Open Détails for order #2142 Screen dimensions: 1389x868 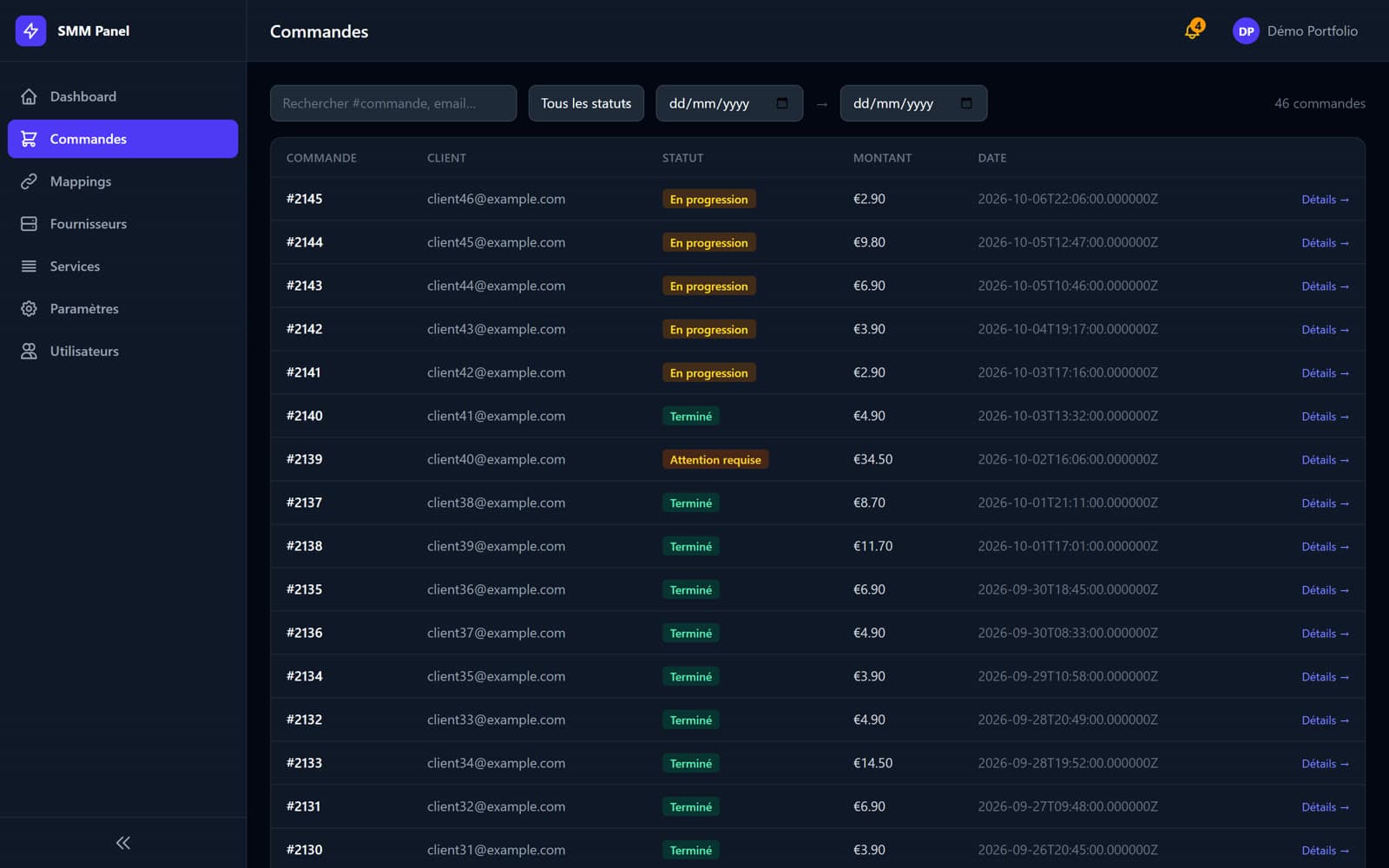tap(1325, 330)
